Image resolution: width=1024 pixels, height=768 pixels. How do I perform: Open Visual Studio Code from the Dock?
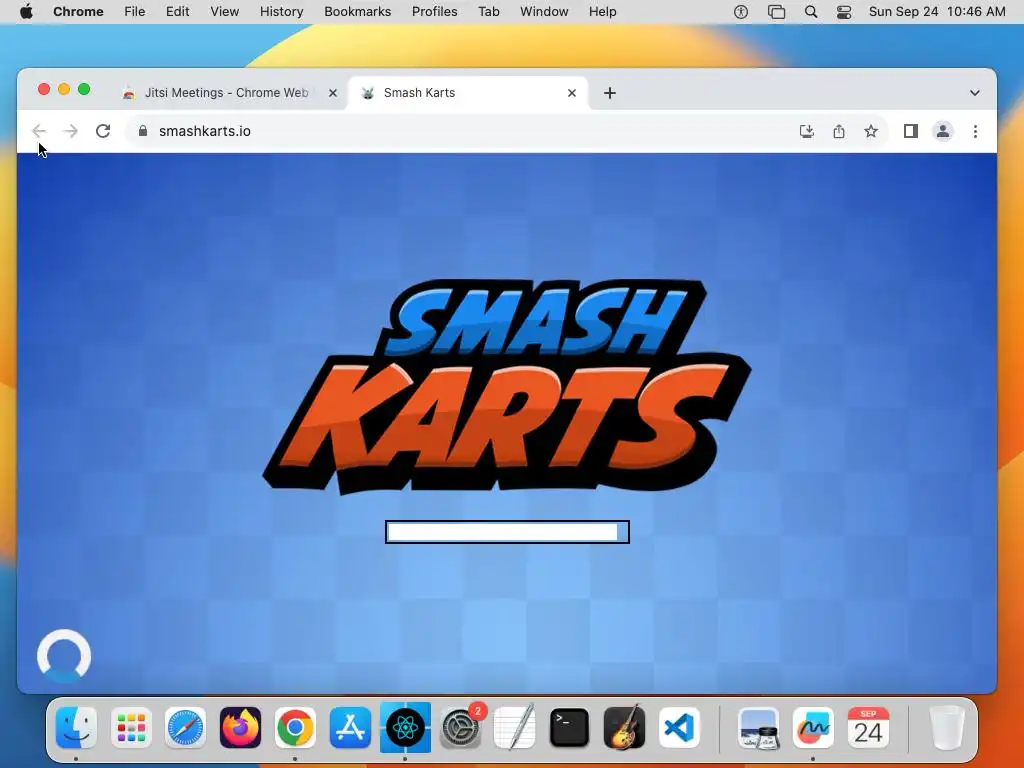(x=679, y=728)
